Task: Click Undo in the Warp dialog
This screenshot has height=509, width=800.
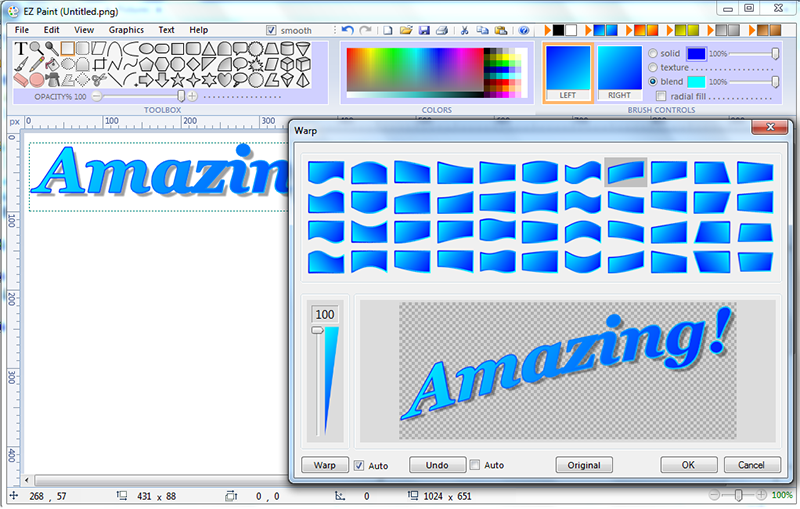Action: coord(437,465)
